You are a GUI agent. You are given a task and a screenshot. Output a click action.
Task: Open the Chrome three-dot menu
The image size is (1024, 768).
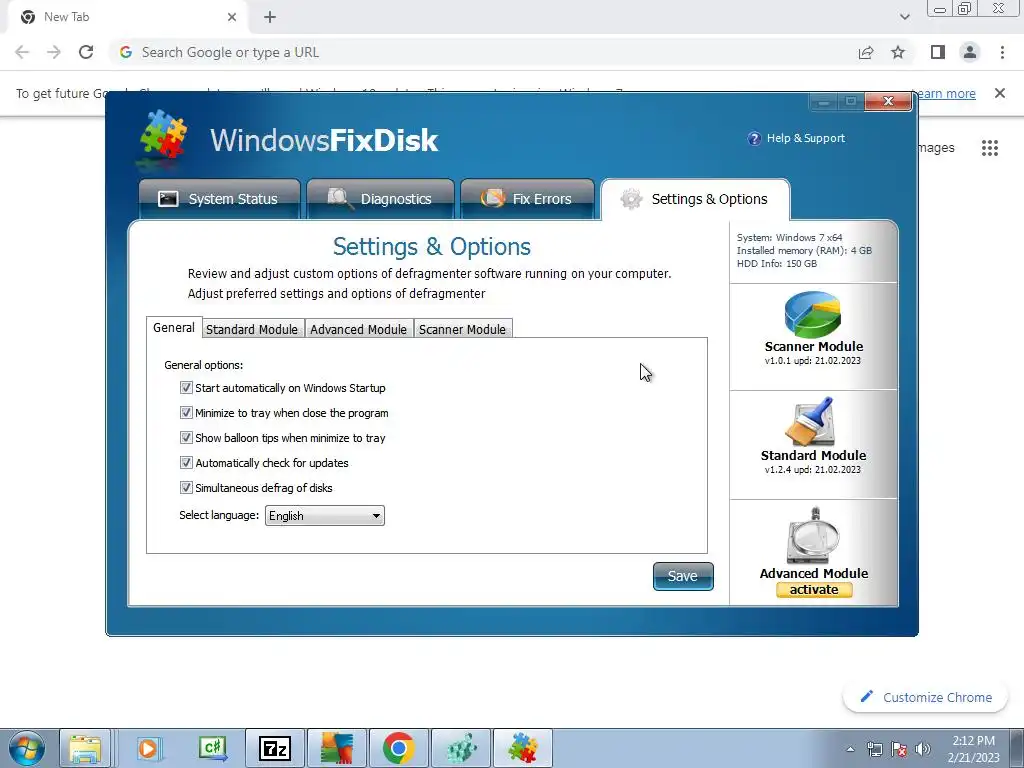1002,52
